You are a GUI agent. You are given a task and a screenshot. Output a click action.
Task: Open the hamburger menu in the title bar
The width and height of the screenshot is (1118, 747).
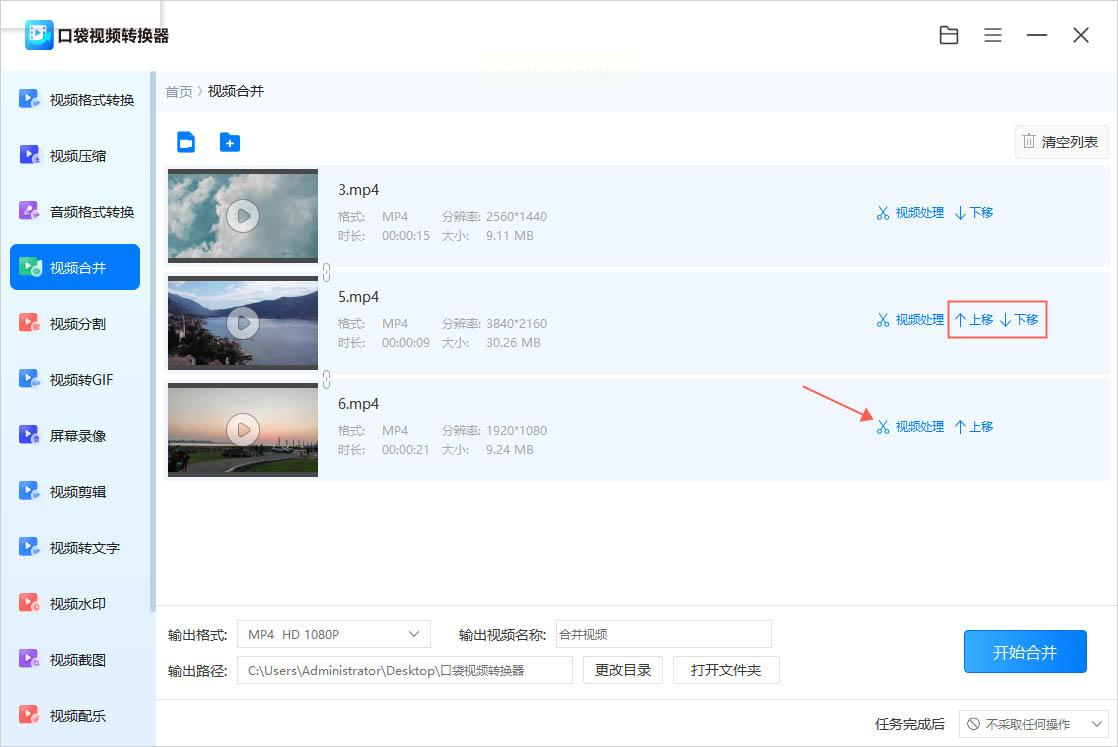(993, 35)
